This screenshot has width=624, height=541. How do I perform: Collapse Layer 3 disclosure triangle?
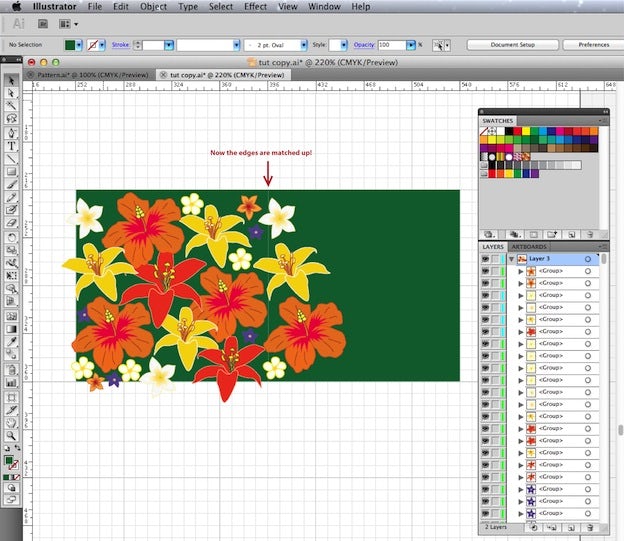click(511, 259)
